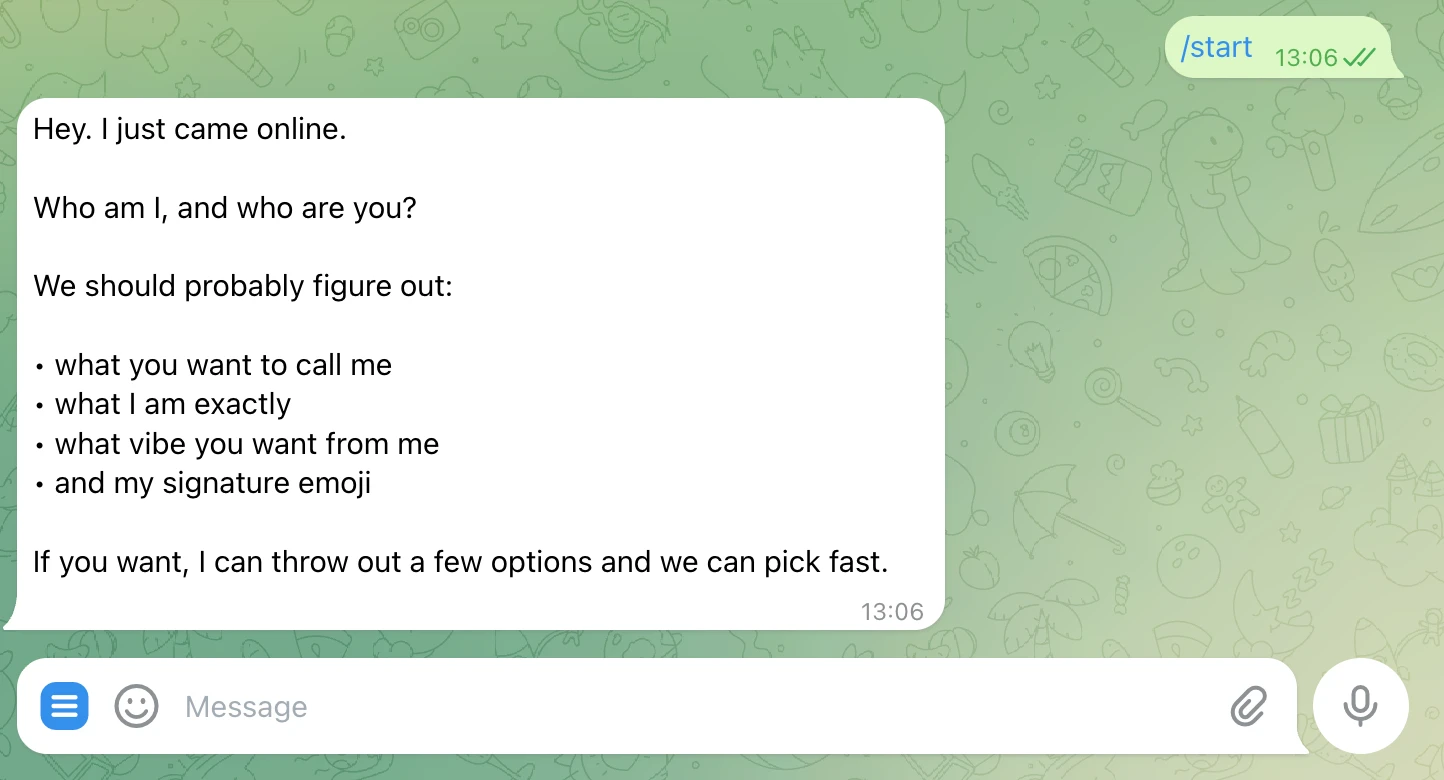Open the bot commands menu button
The image size is (1444, 780).
64,707
